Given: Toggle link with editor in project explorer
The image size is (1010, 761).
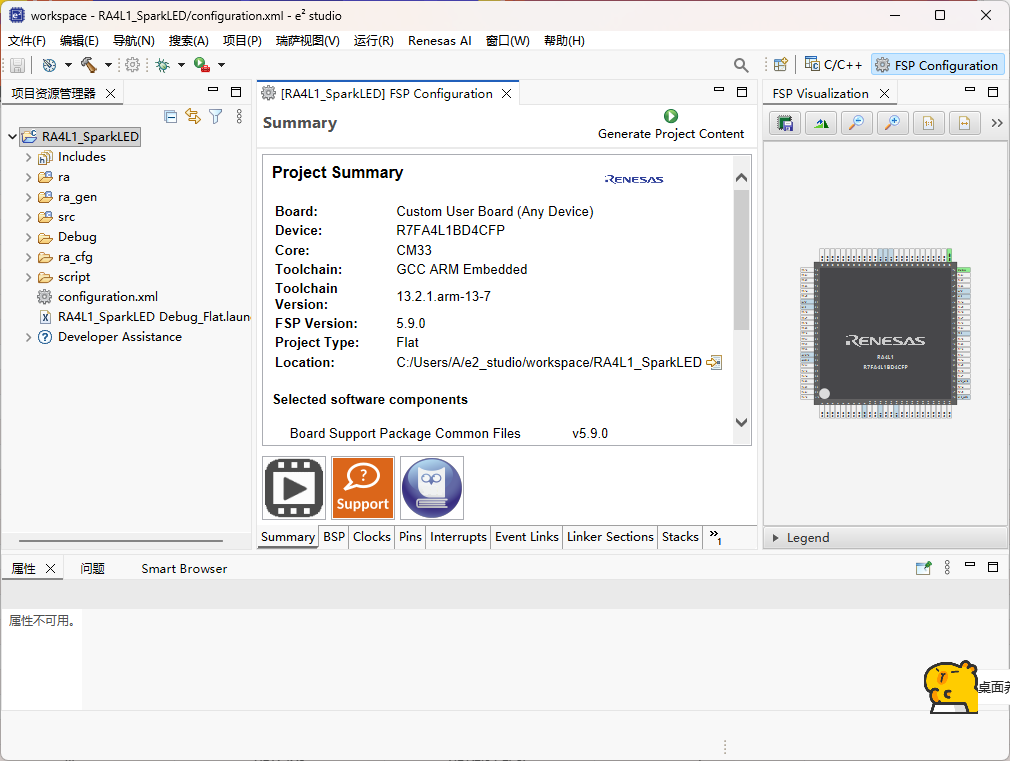Looking at the screenshot, I should tap(192, 117).
